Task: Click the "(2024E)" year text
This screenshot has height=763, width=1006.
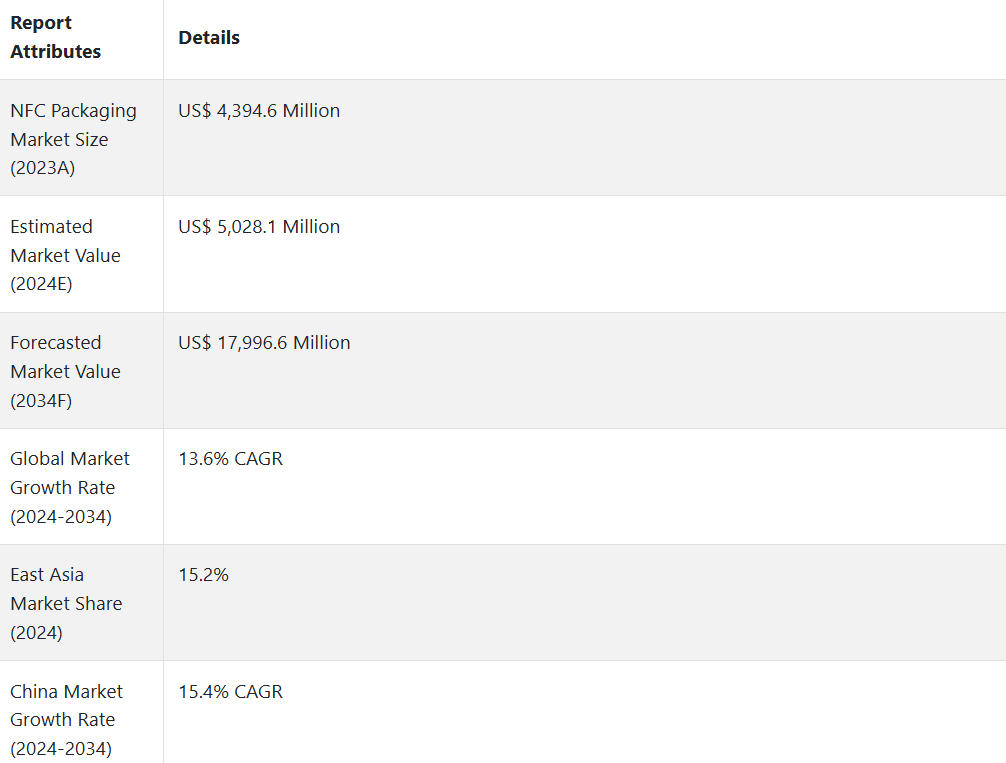Action: click(41, 284)
